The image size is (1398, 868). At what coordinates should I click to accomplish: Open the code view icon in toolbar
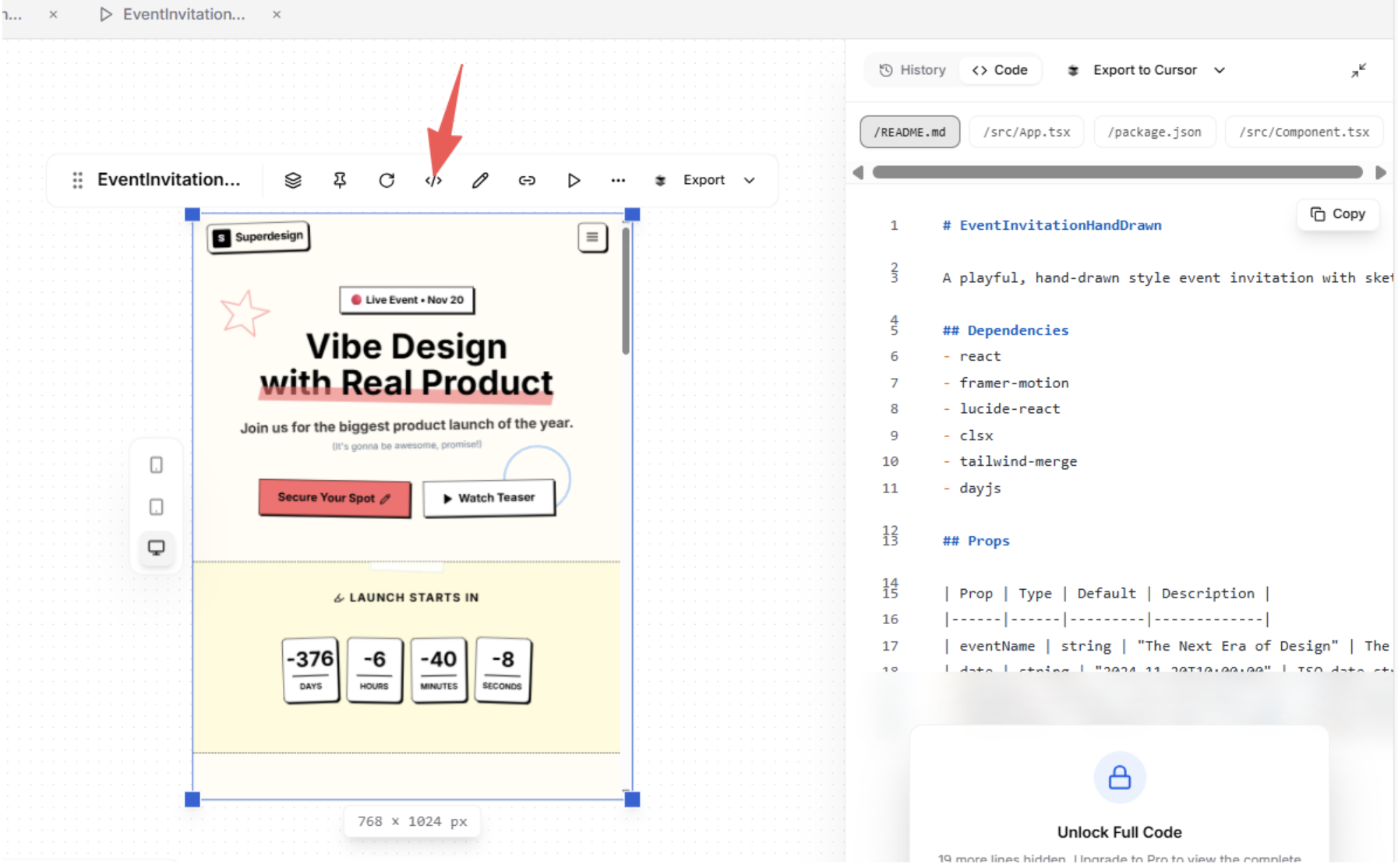click(433, 181)
